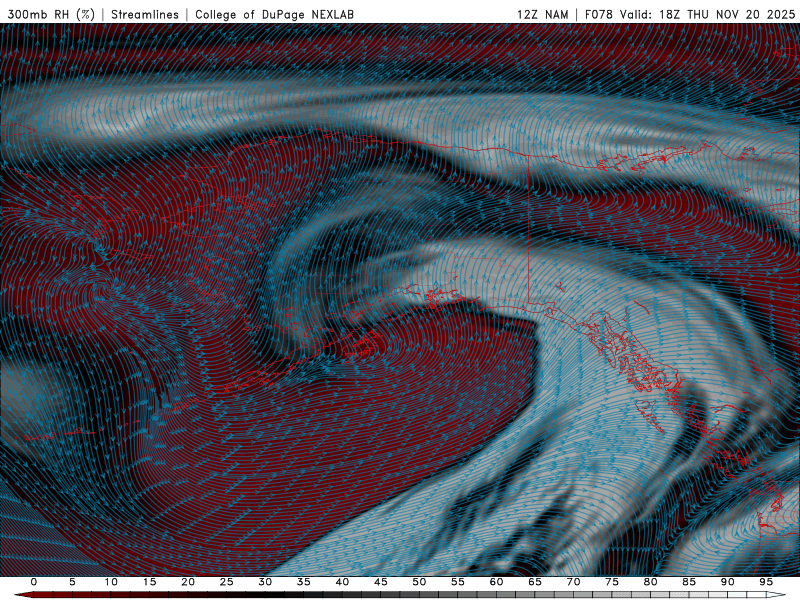Click the color scale label '50'
The height and width of the screenshot is (600, 800).
[419, 582]
